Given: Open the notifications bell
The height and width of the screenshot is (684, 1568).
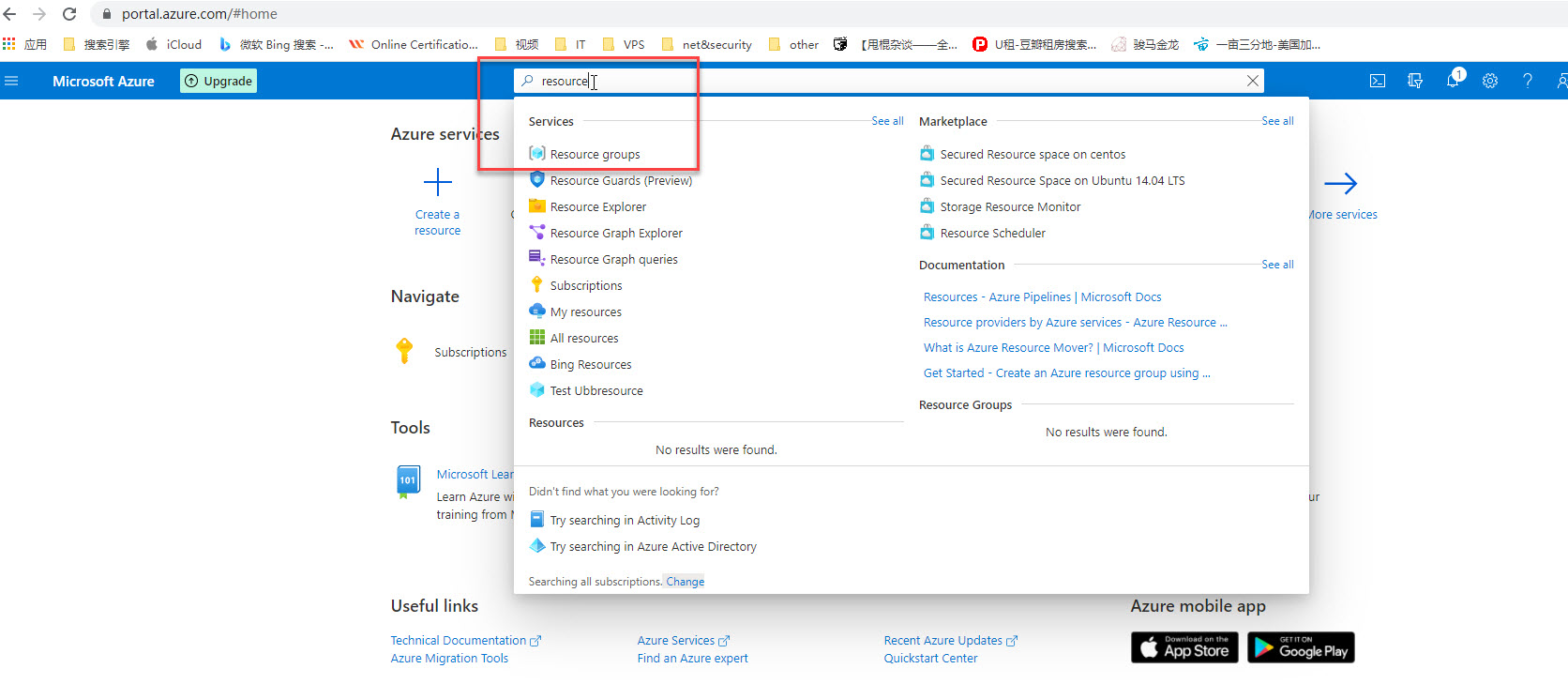Looking at the screenshot, I should pyautogui.click(x=1453, y=82).
